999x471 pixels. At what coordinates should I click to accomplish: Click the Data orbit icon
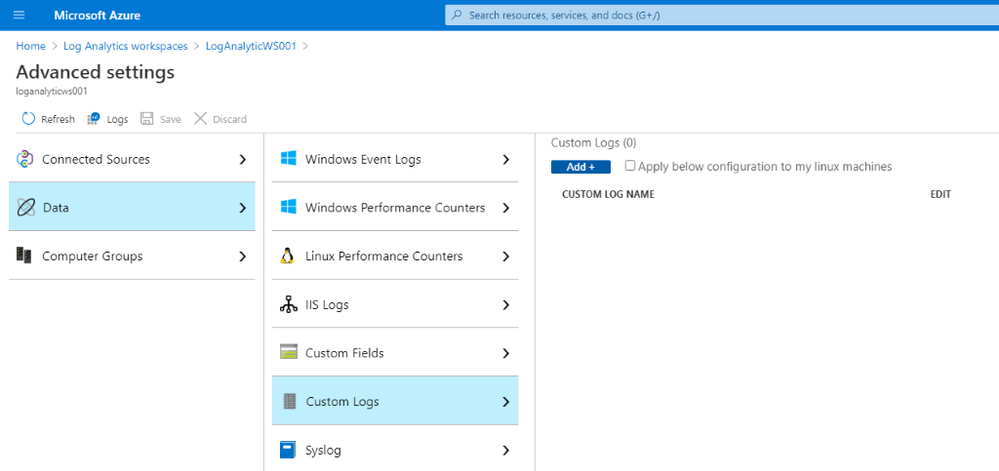pos(25,208)
